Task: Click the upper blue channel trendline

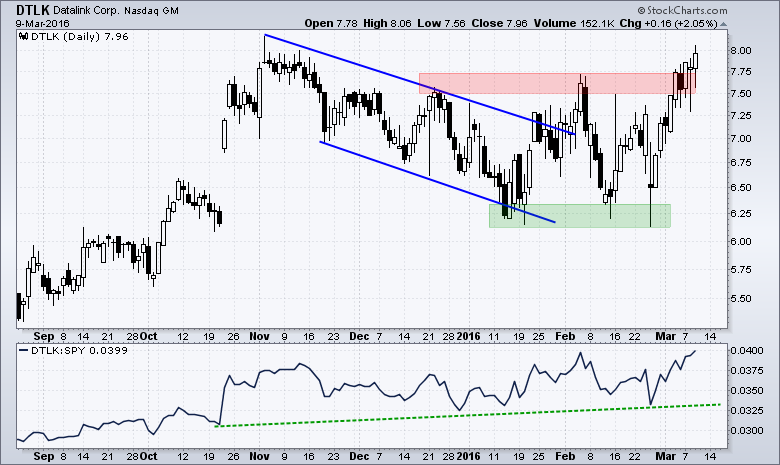Action: coord(419,84)
